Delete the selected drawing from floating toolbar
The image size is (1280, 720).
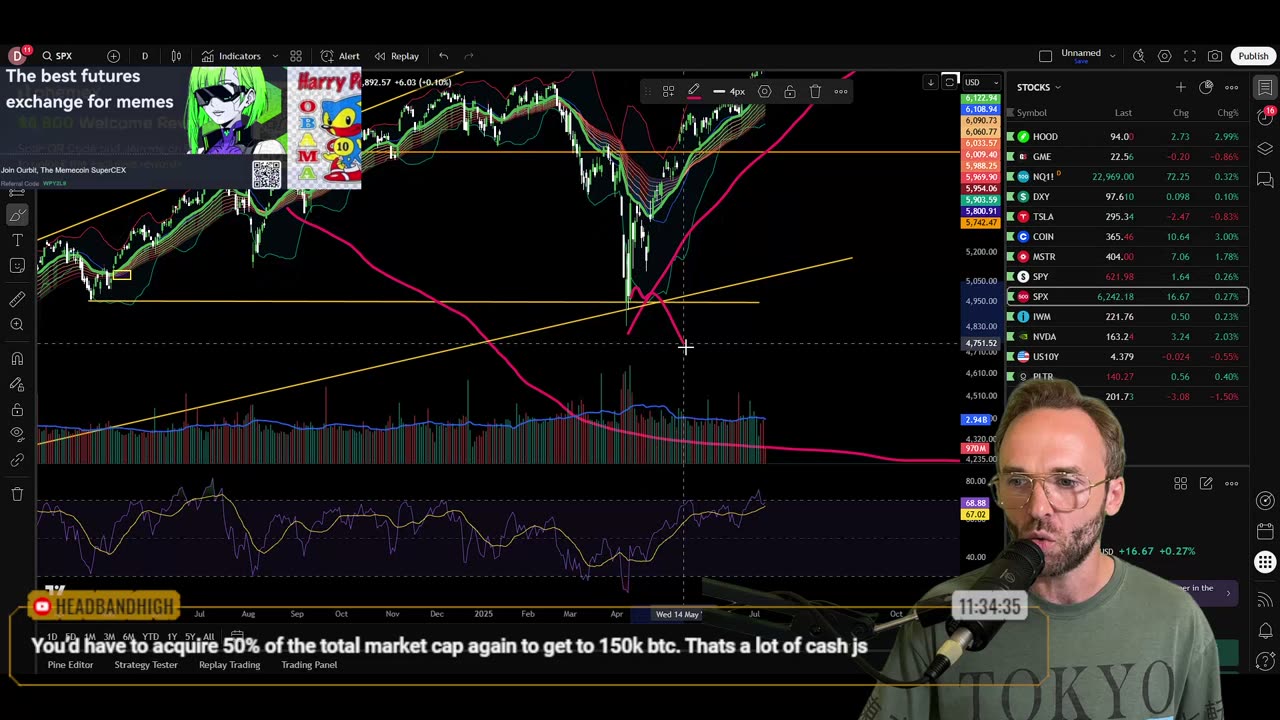(815, 92)
